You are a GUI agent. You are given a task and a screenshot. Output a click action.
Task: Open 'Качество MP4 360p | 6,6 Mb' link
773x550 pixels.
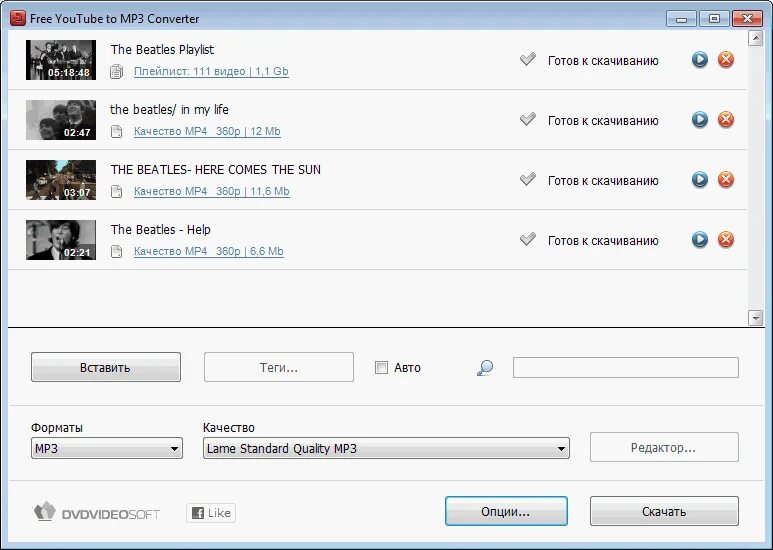point(209,251)
